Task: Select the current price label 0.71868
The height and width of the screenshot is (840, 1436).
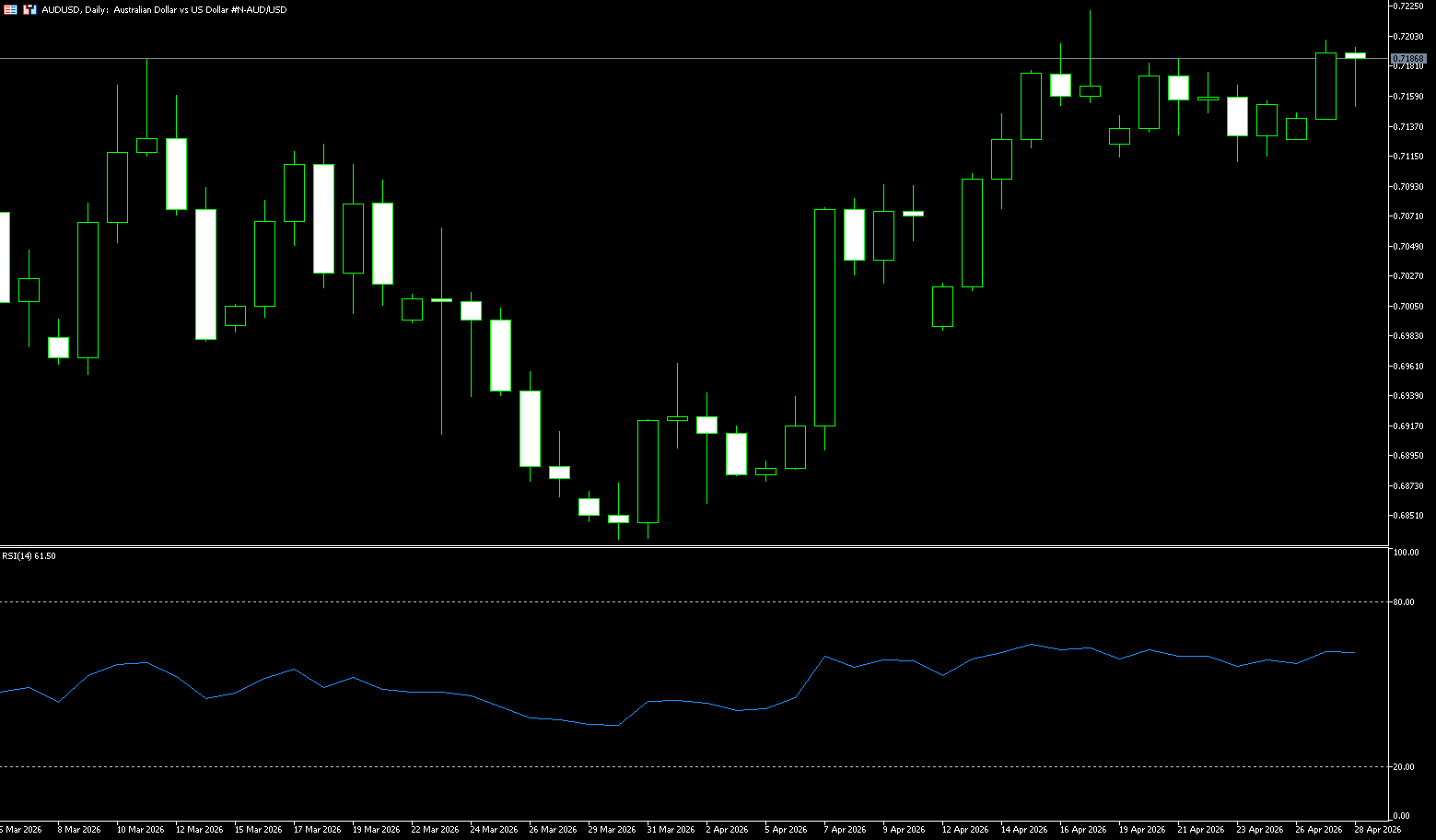Action: coord(1408,58)
